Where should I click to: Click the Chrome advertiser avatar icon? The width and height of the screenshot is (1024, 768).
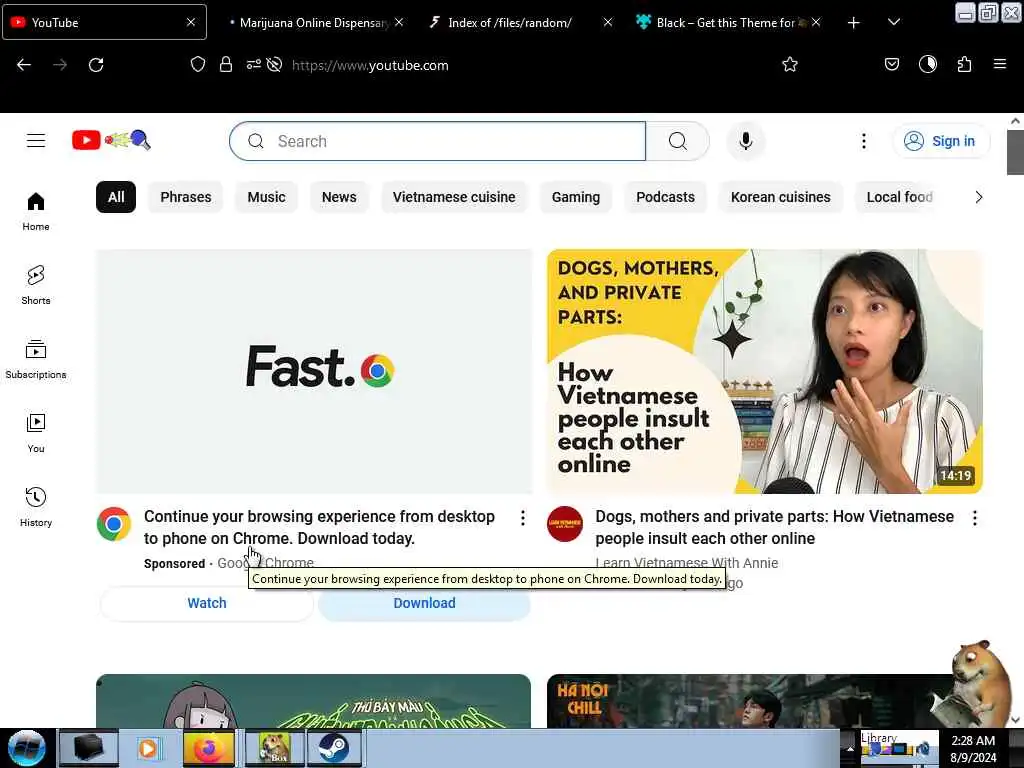pos(114,524)
